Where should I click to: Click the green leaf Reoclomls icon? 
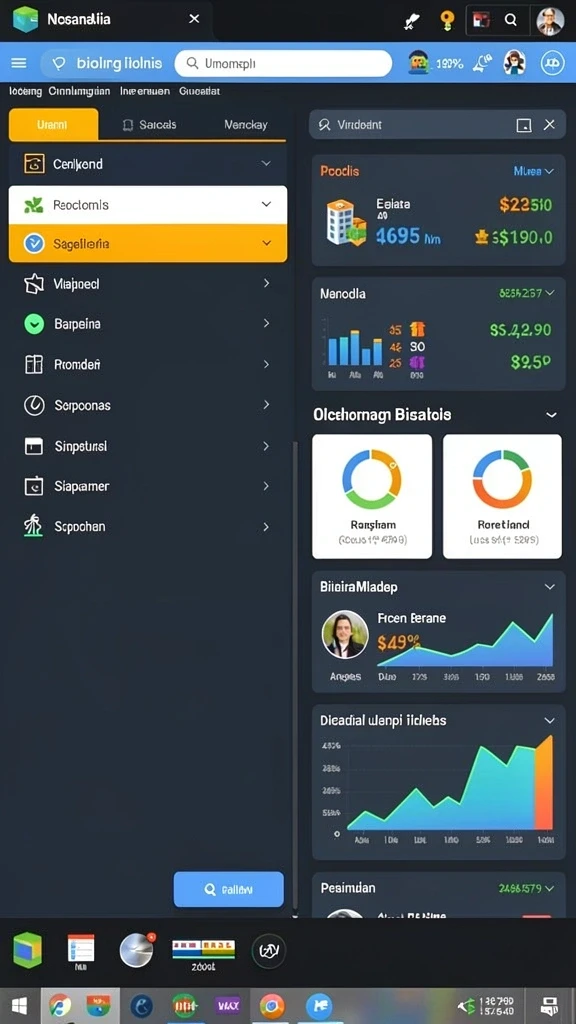pyautogui.click(x=34, y=205)
